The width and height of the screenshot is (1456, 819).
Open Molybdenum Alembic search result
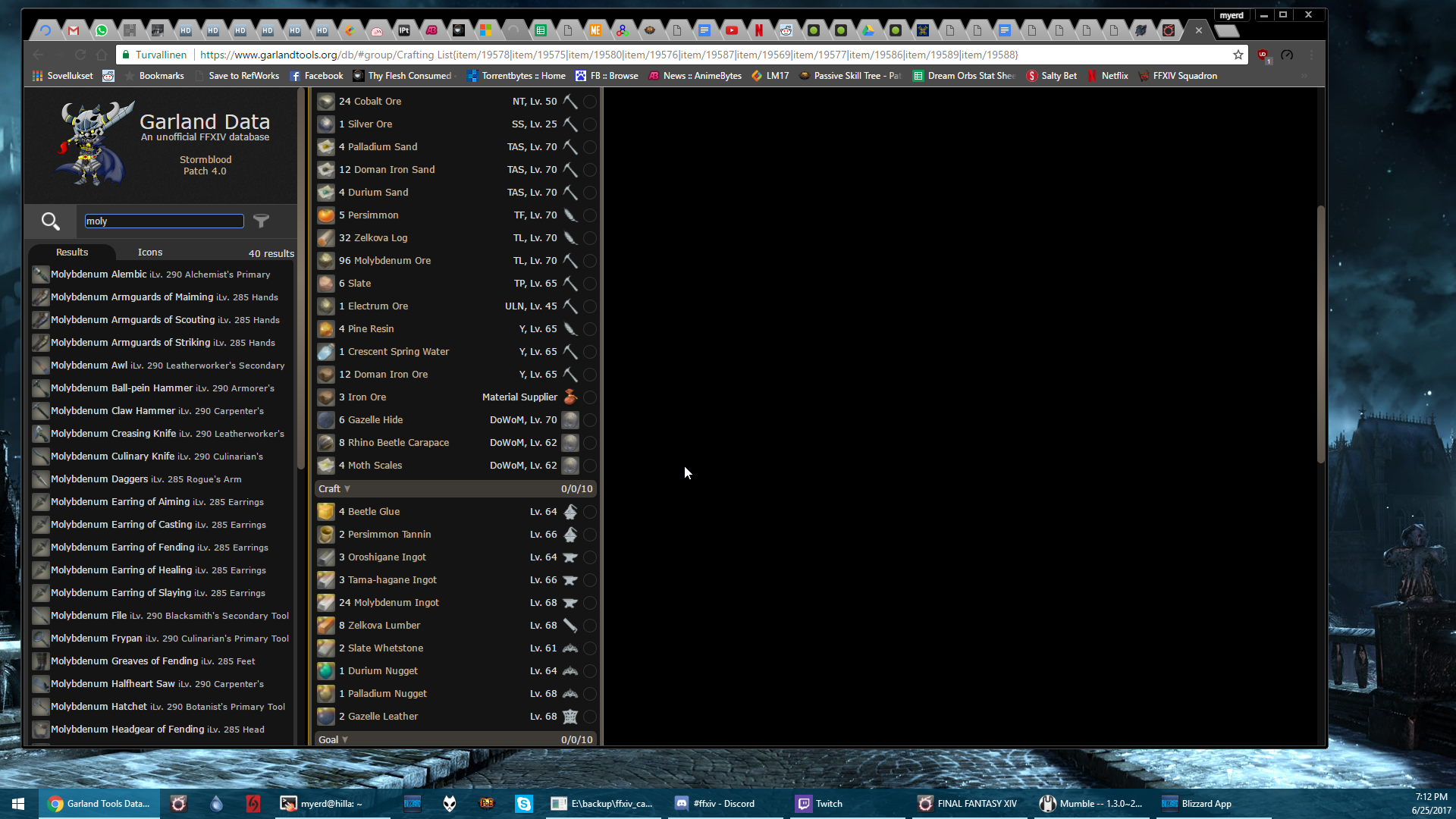click(99, 275)
